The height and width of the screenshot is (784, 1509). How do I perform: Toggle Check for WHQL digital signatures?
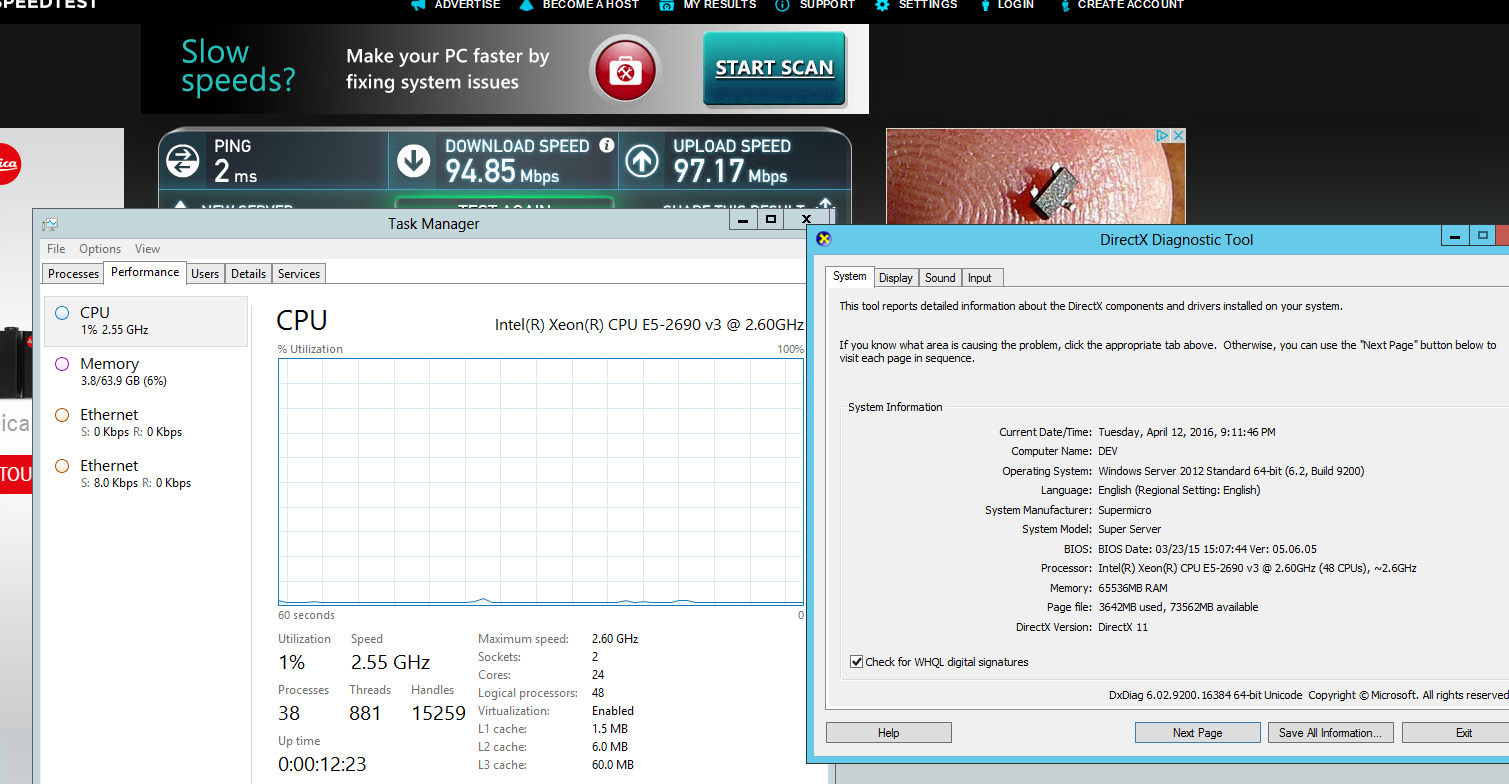point(856,662)
